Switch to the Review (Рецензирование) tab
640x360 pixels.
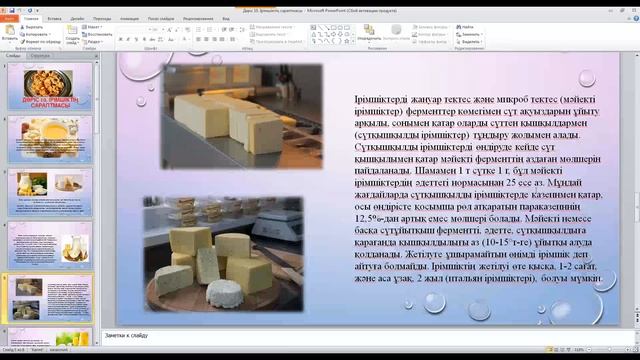pos(198,19)
